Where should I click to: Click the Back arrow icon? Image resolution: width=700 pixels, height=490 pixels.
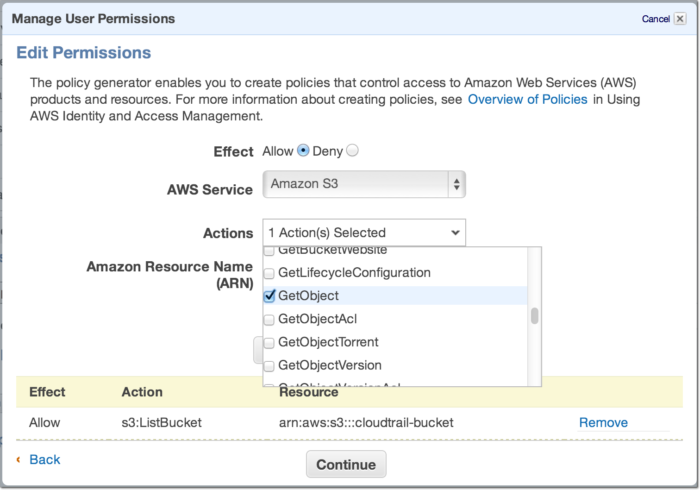19,459
